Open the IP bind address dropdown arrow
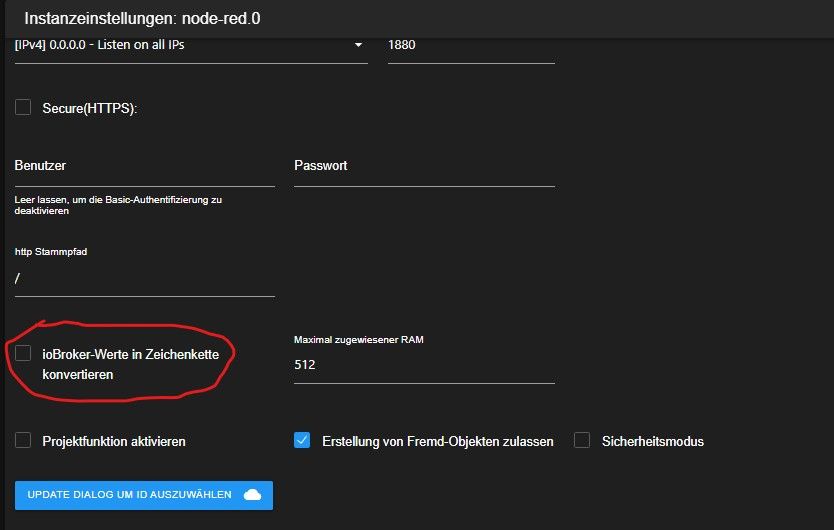This screenshot has width=834, height=530. coord(358,45)
